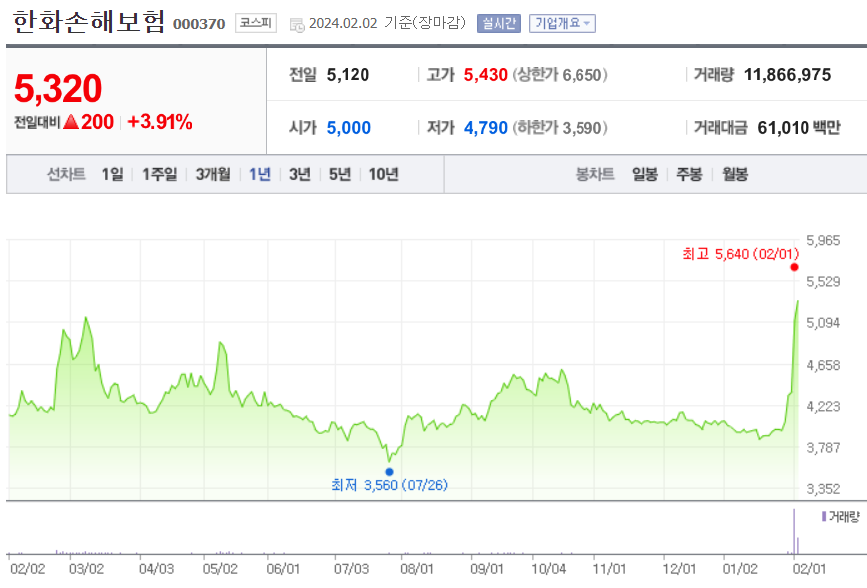The width and height of the screenshot is (867, 588).
Task: Open the 기업개요 dropdown
Action: coord(562,23)
